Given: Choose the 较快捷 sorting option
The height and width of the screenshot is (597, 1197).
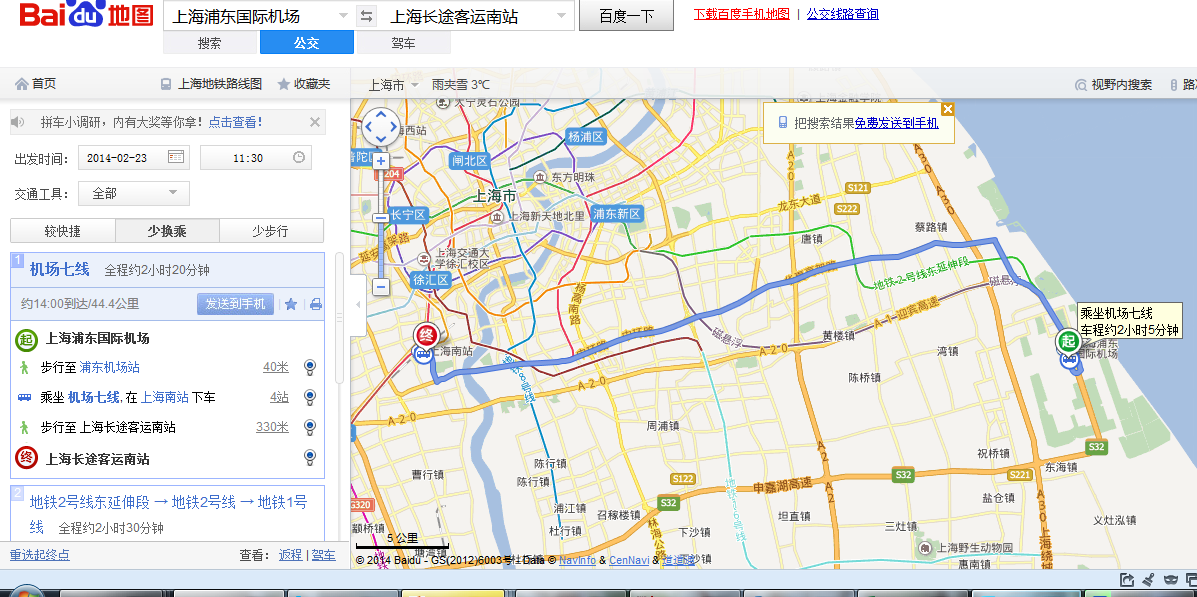Looking at the screenshot, I should [x=63, y=231].
